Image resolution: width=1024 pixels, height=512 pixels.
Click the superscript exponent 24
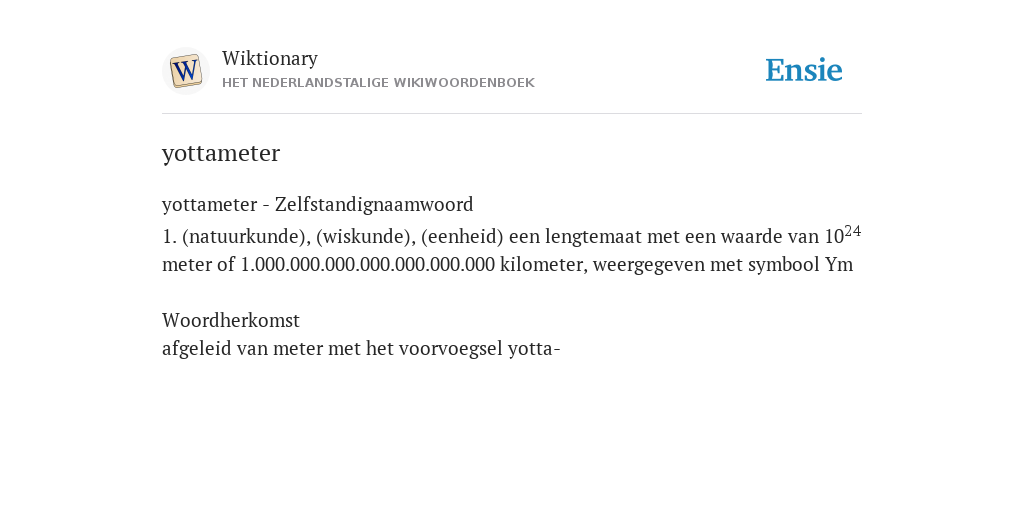tap(852, 231)
